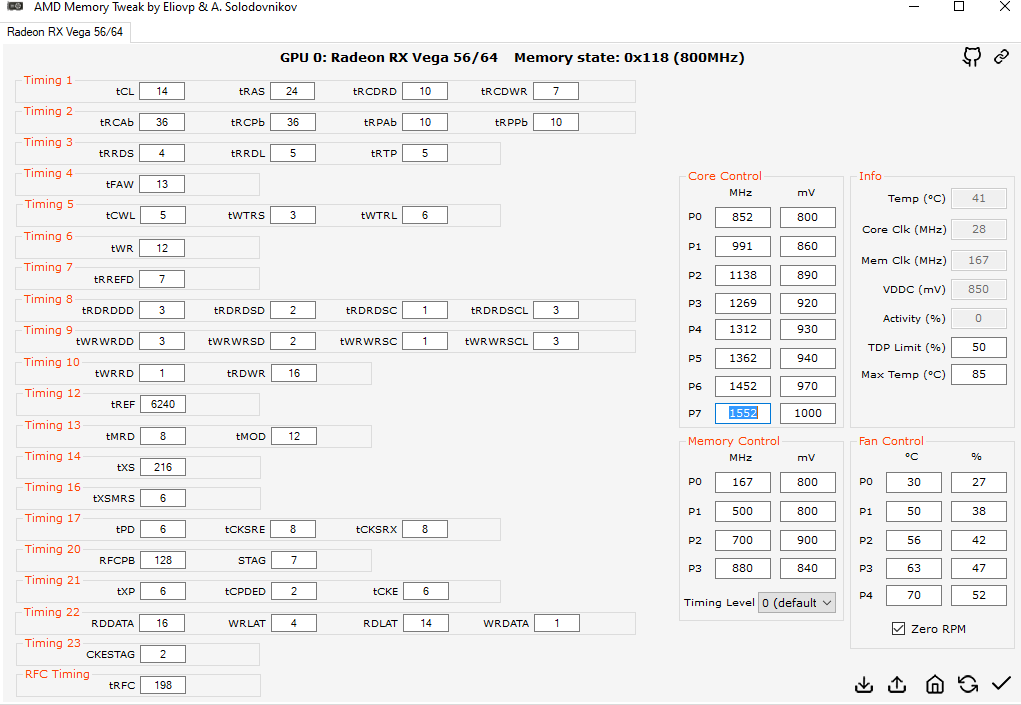Click Memory Control P0 MHz field
The height and width of the screenshot is (705, 1021).
coord(742,482)
